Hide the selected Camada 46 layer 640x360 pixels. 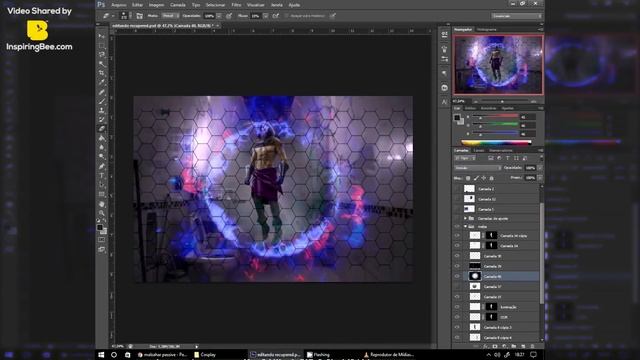tap(457, 276)
